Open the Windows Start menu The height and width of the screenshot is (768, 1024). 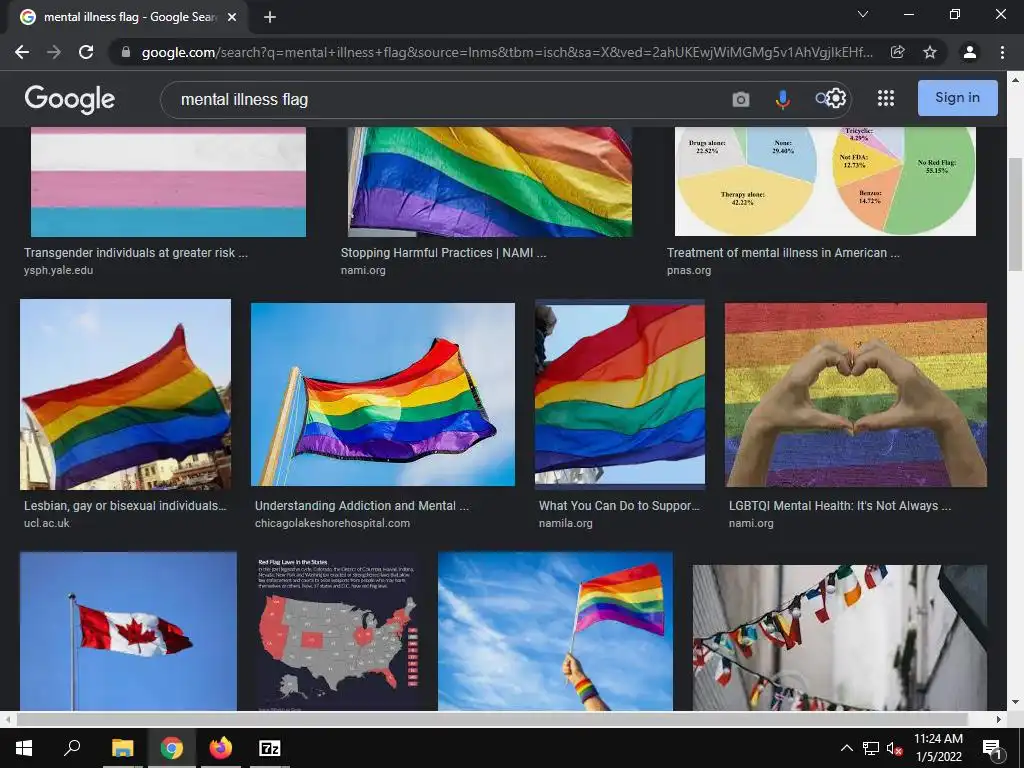24,748
